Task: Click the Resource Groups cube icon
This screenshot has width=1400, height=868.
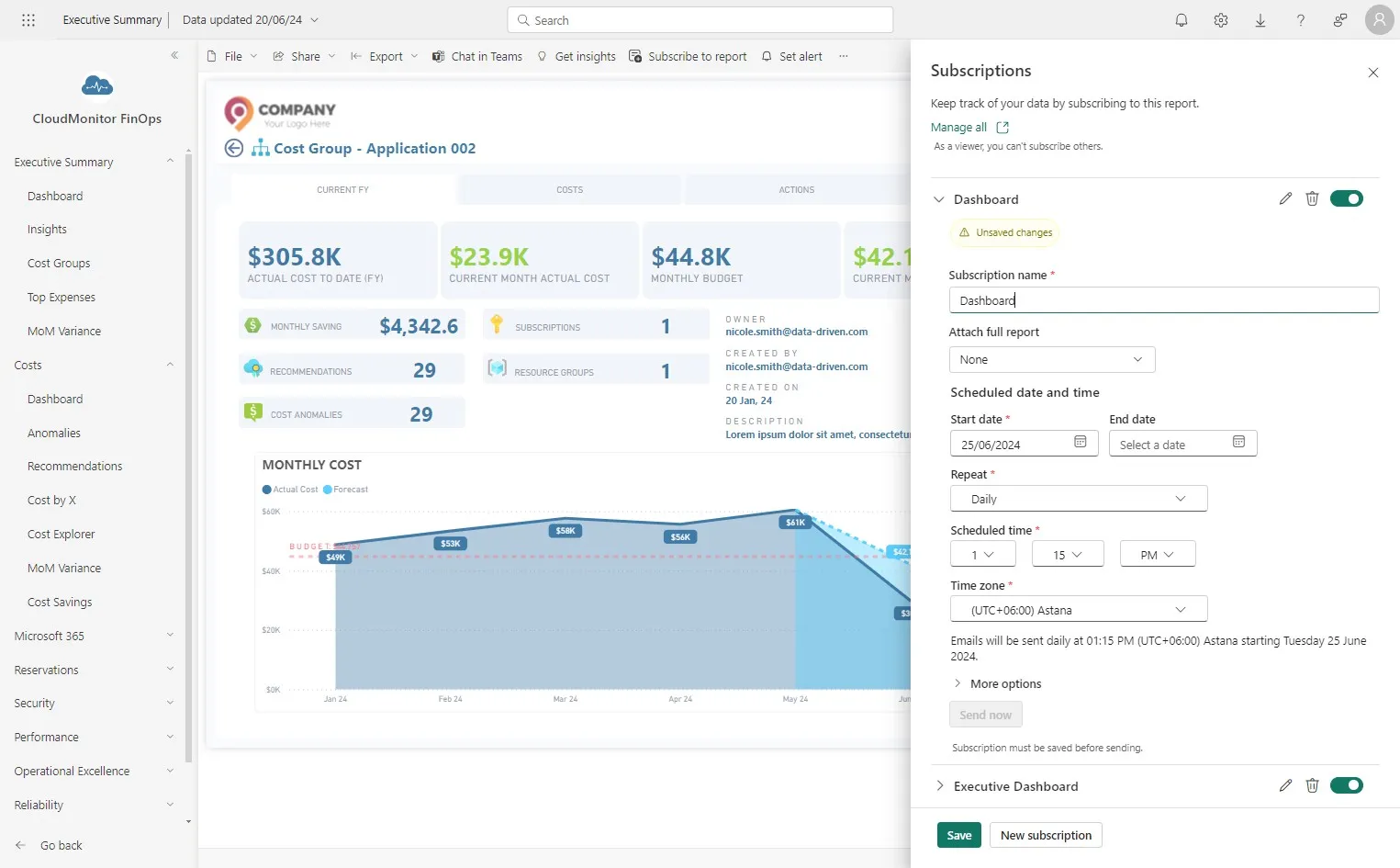Action: [x=498, y=368]
